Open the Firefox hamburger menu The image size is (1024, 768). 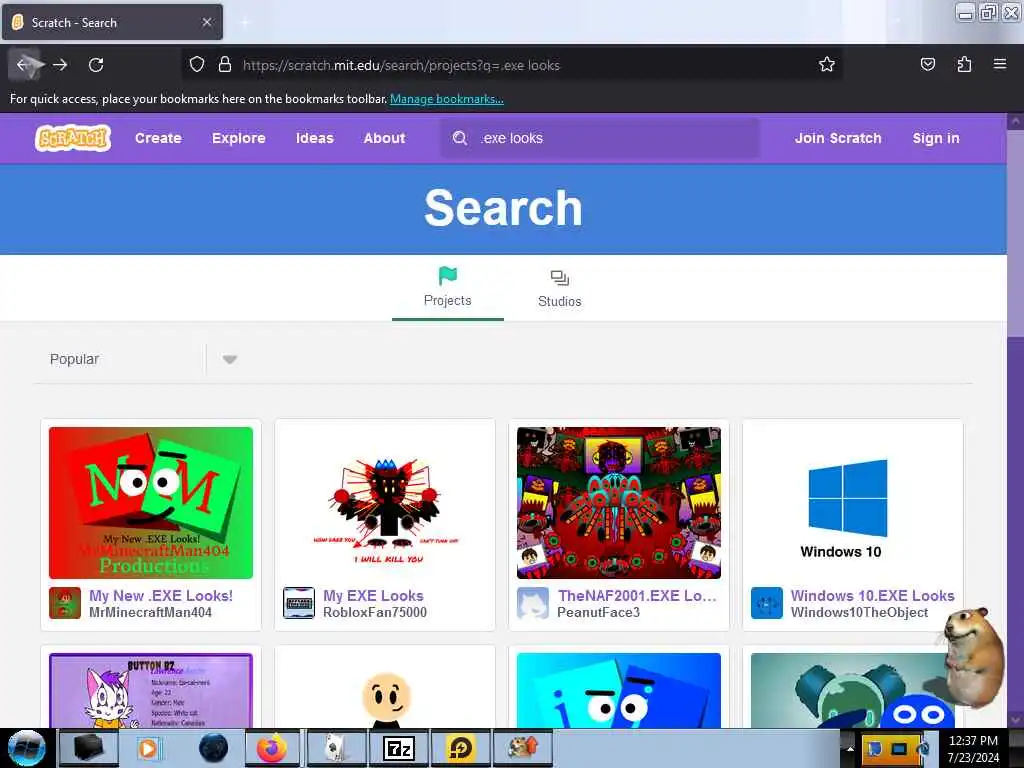(999, 64)
